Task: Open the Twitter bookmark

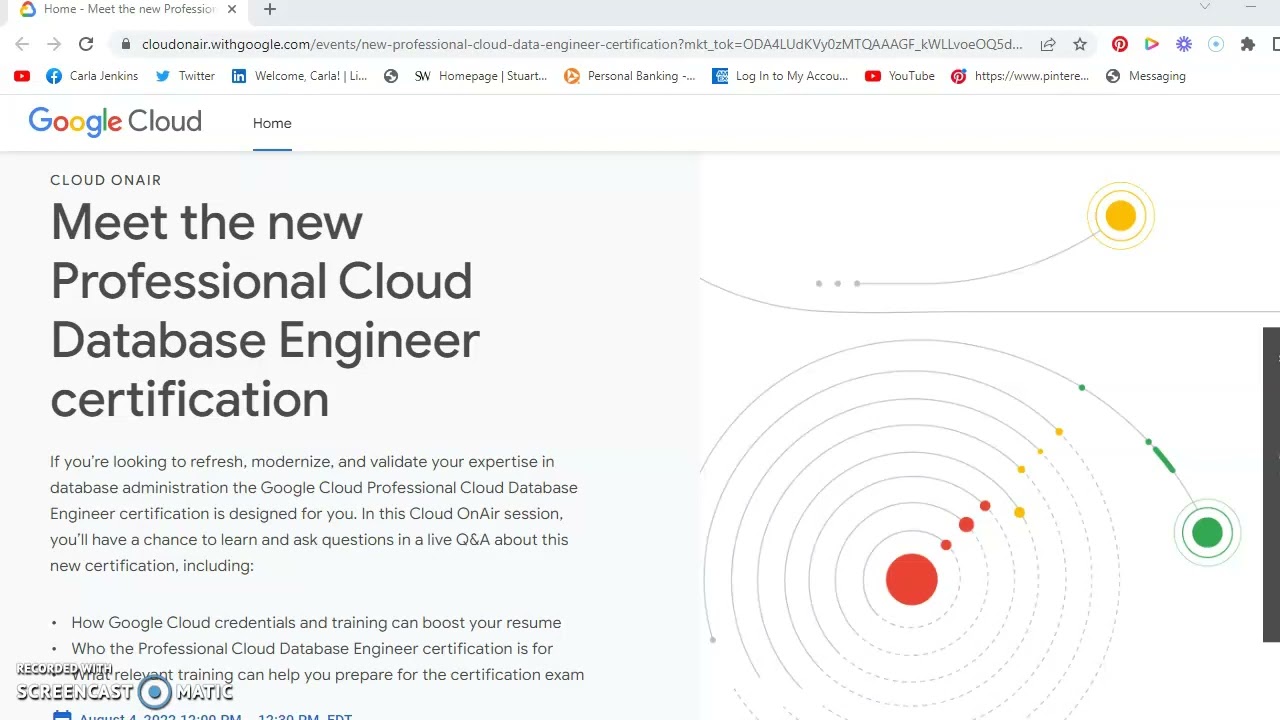Action: [186, 76]
